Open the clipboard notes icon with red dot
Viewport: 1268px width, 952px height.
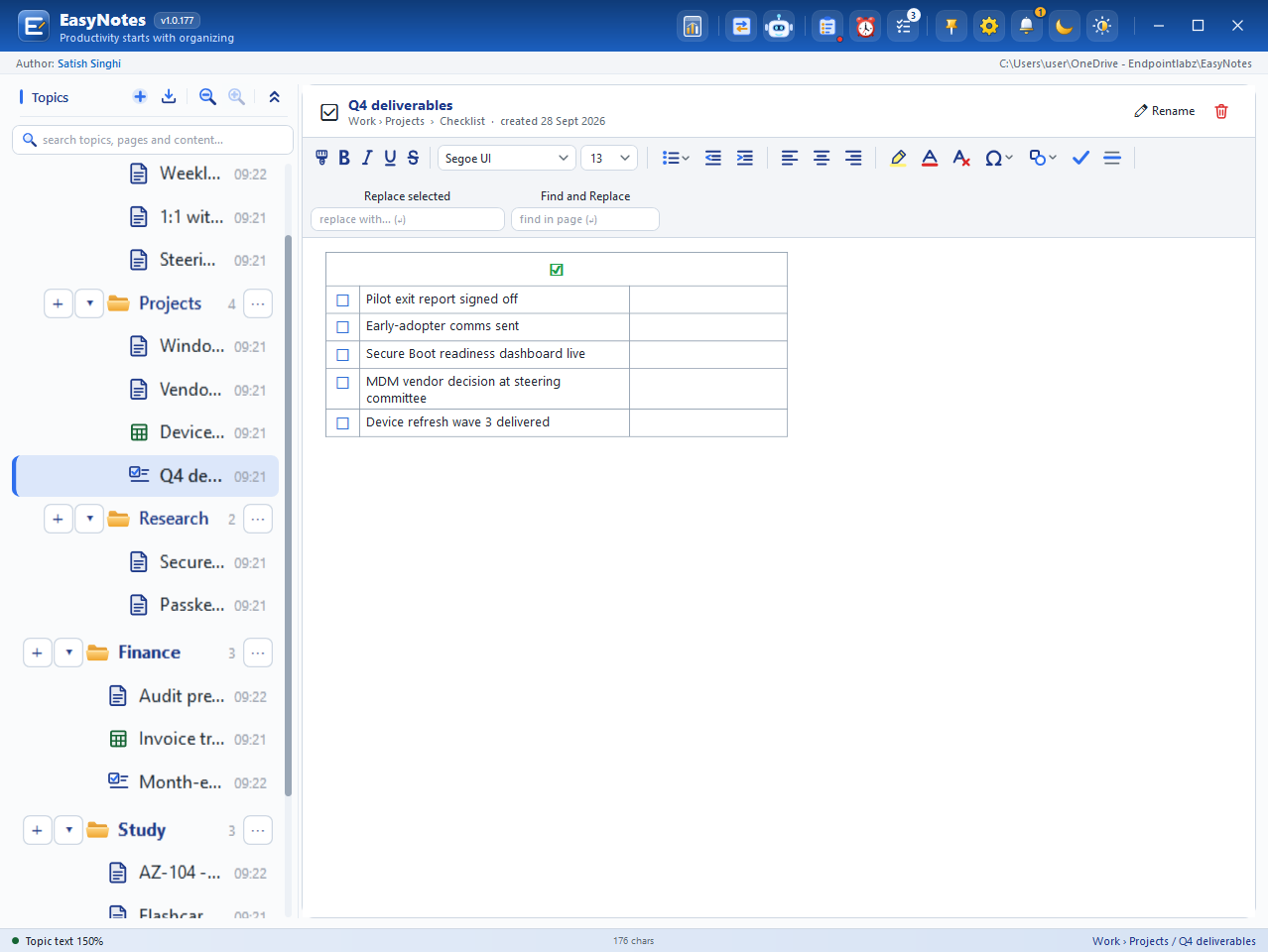[826, 27]
